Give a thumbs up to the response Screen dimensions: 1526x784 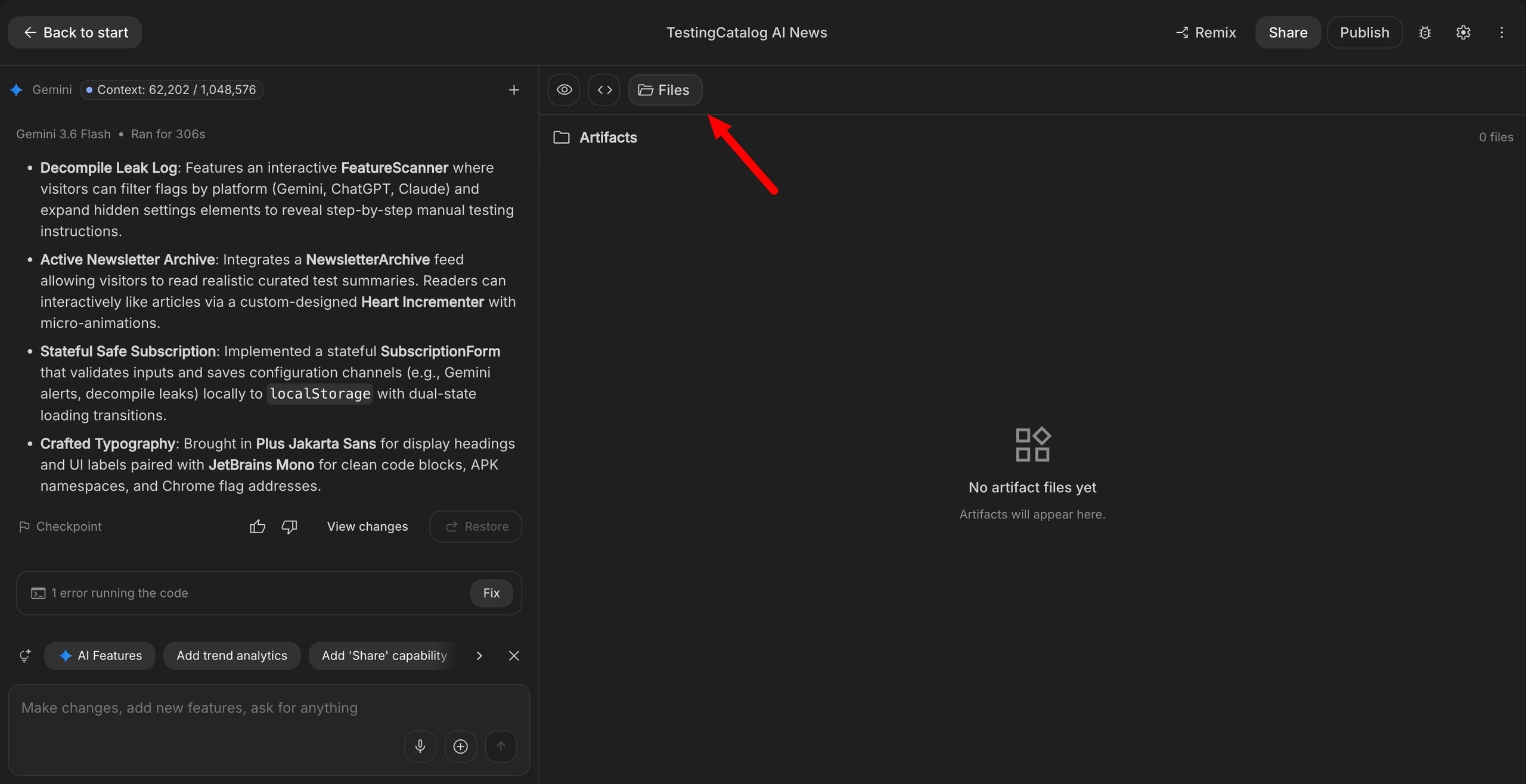258,527
